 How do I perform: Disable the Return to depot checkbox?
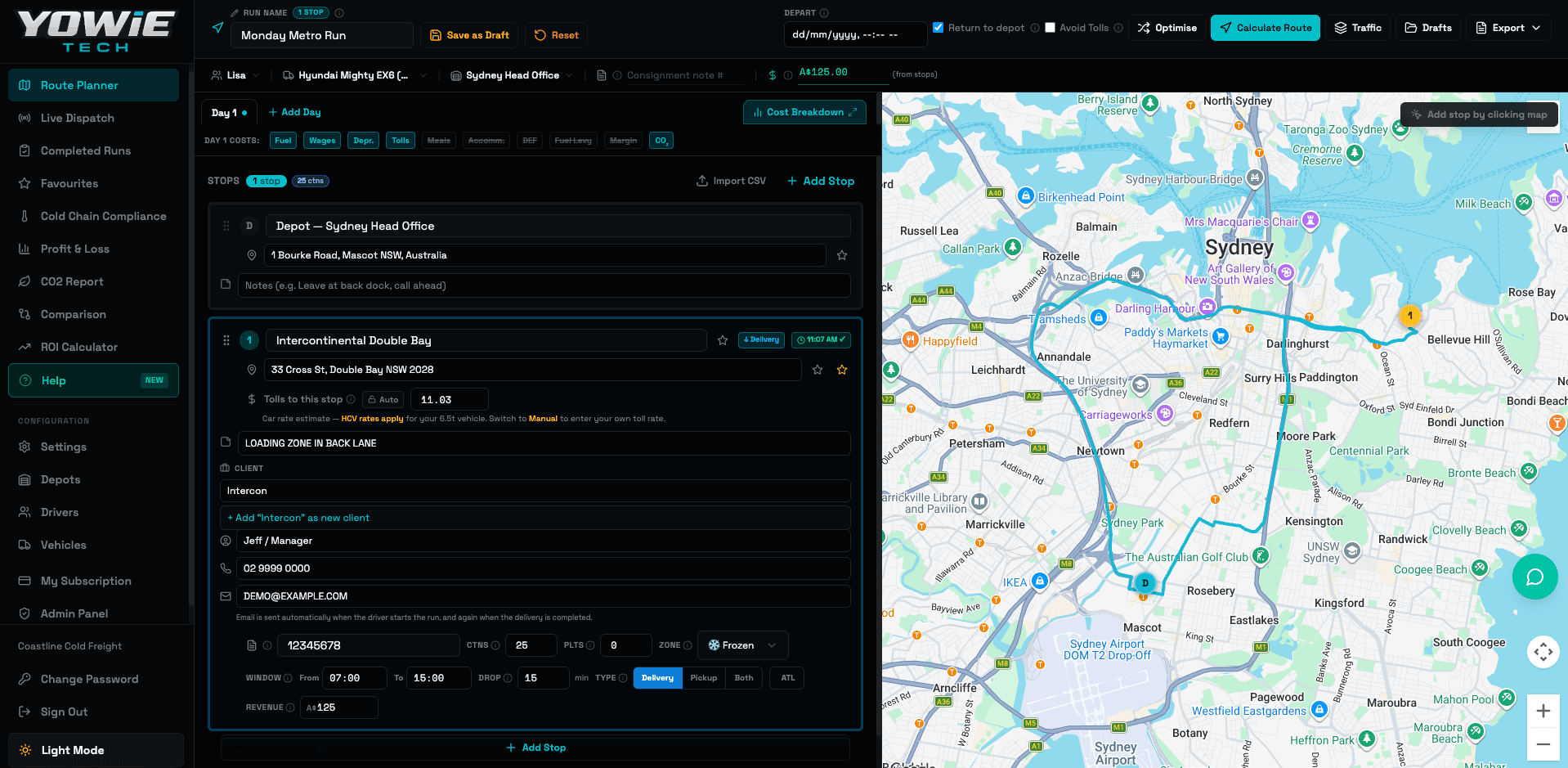pyautogui.click(x=939, y=28)
